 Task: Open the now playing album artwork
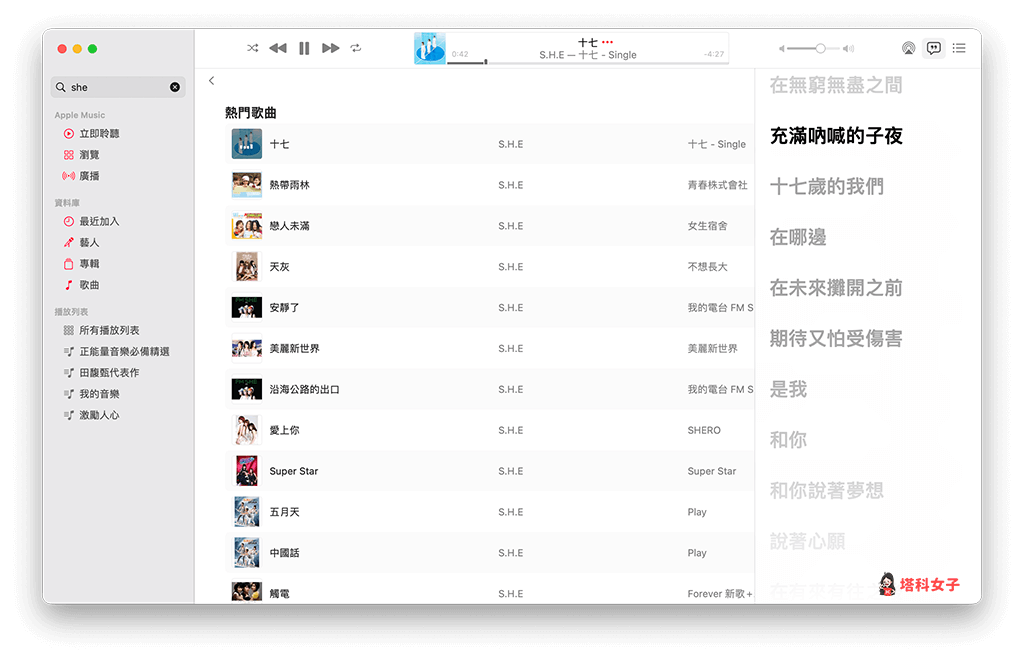click(430, 48)
